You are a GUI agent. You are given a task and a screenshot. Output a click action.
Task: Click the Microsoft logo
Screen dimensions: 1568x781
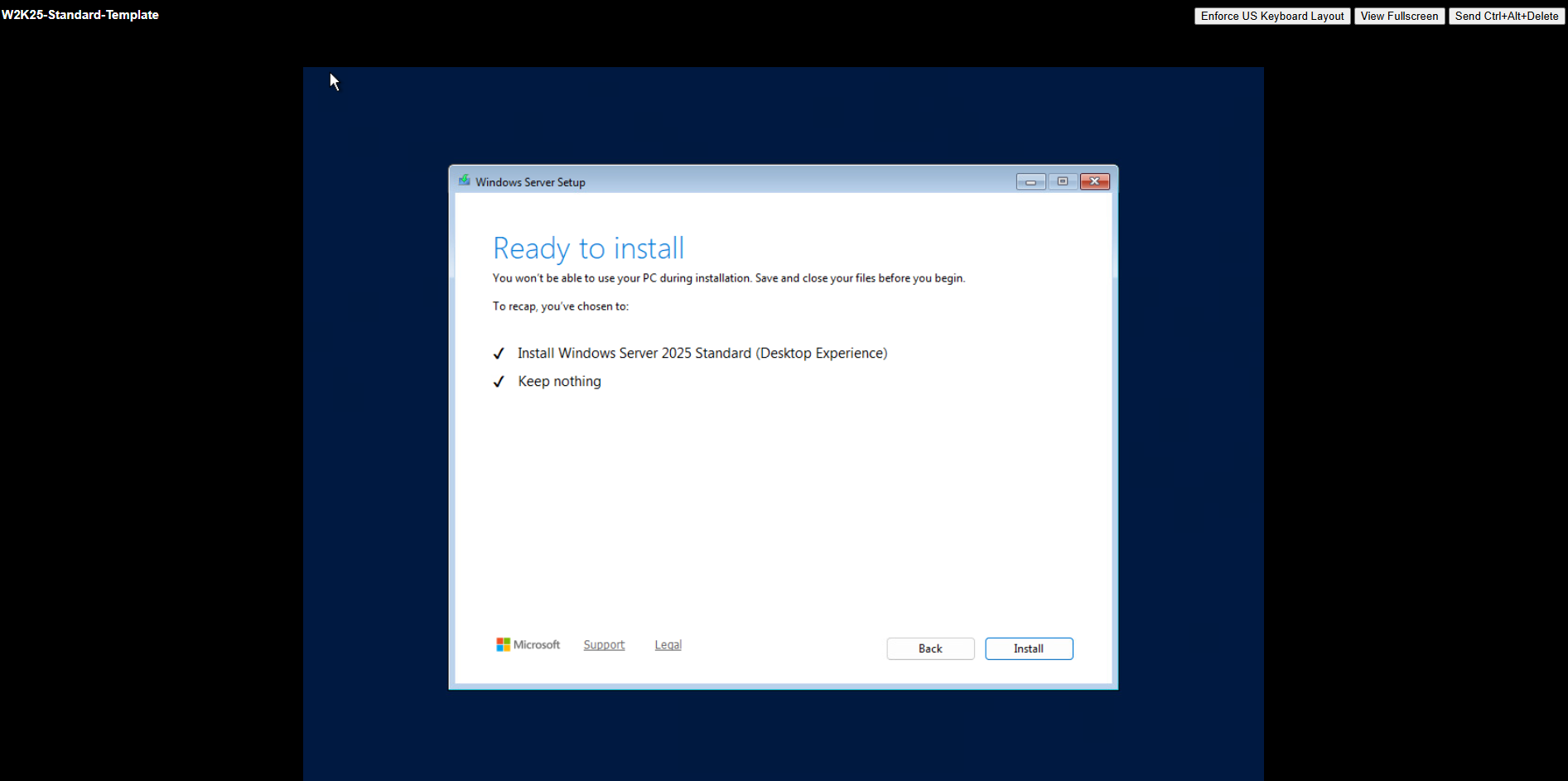528,644
